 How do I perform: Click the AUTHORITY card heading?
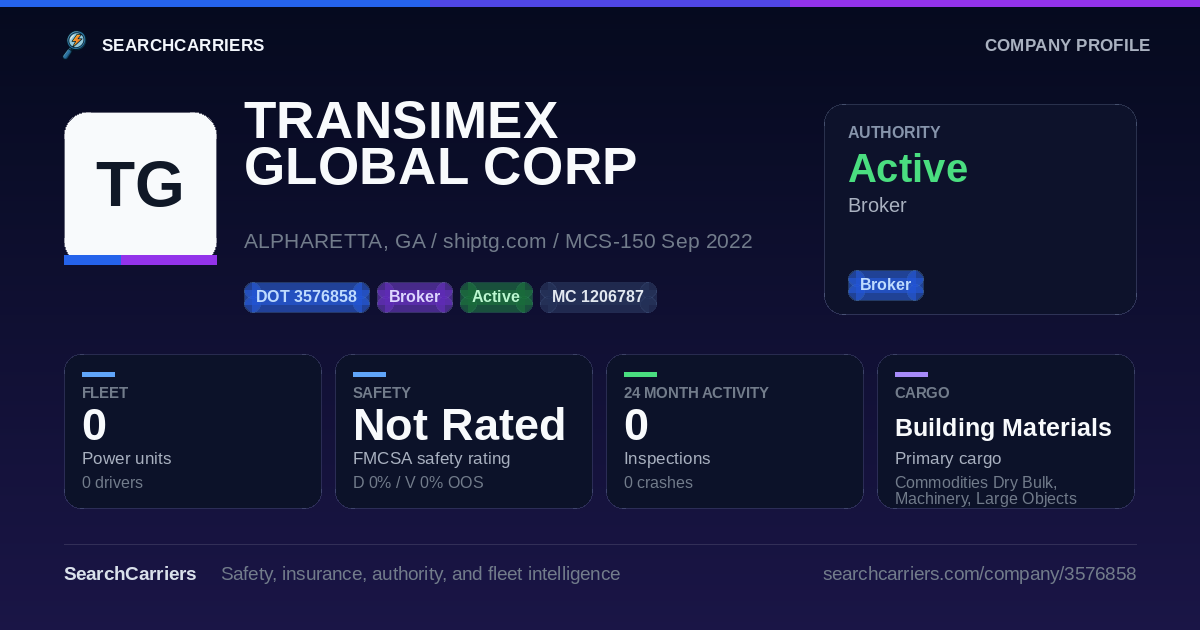click(x=894, y=132)
